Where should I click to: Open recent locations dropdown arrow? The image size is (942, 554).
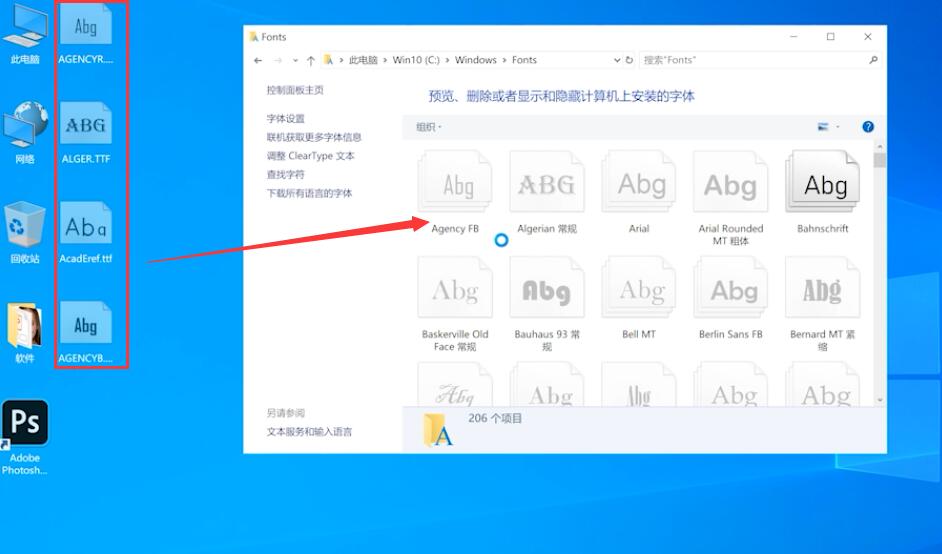click(295, 60)
